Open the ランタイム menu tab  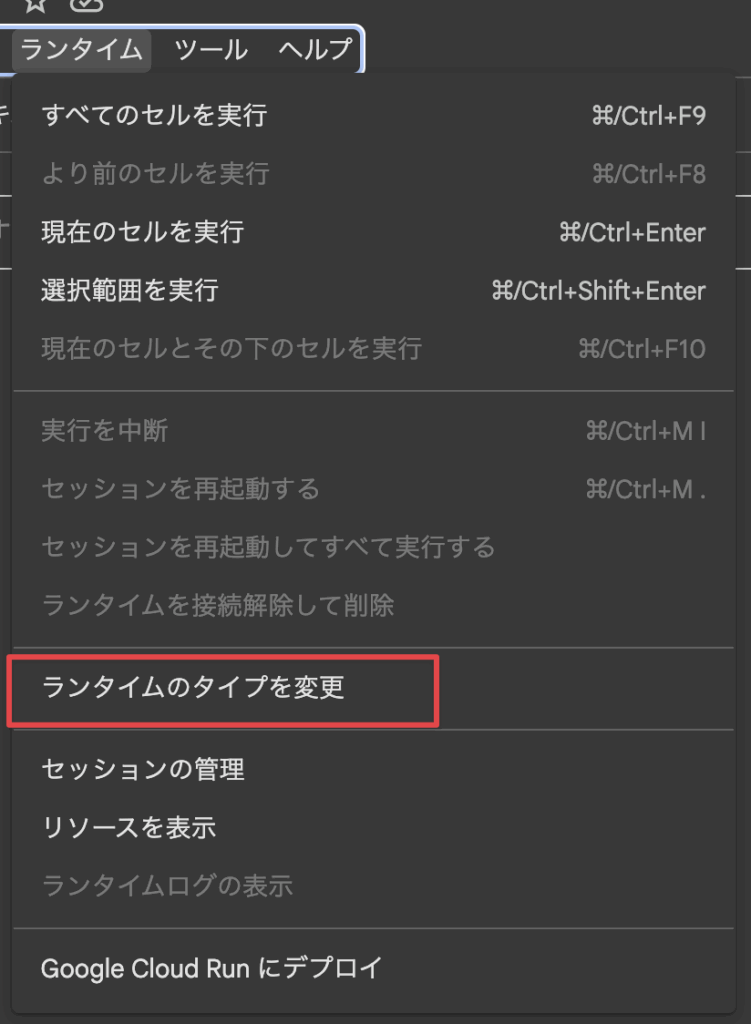[x=82, y=50]
